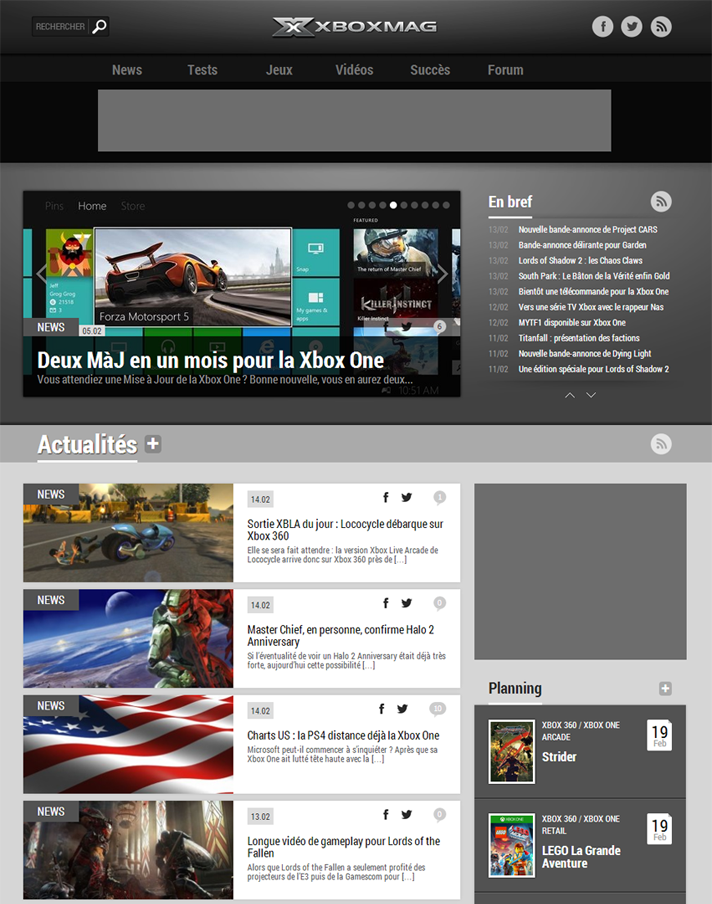The width and height of the screenshot is (712, 904).
Task: Click the American flag thumbnail
Action: coord(128,744)
